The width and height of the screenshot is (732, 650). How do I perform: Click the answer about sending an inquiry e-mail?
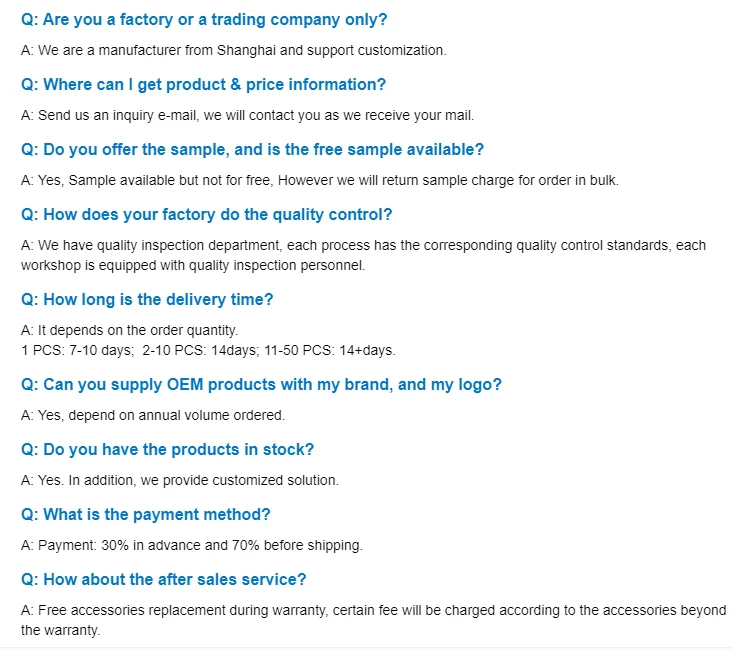[247, 115]
